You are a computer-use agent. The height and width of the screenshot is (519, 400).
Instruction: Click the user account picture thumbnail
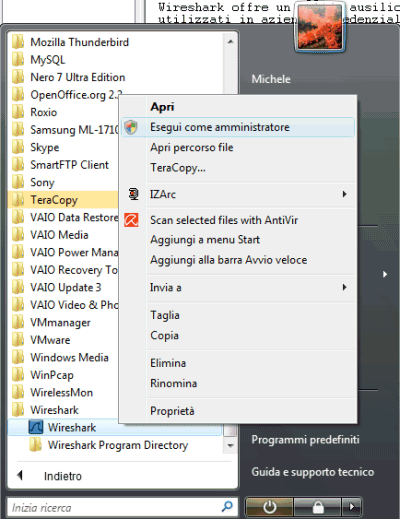click(x=320, y=27)
